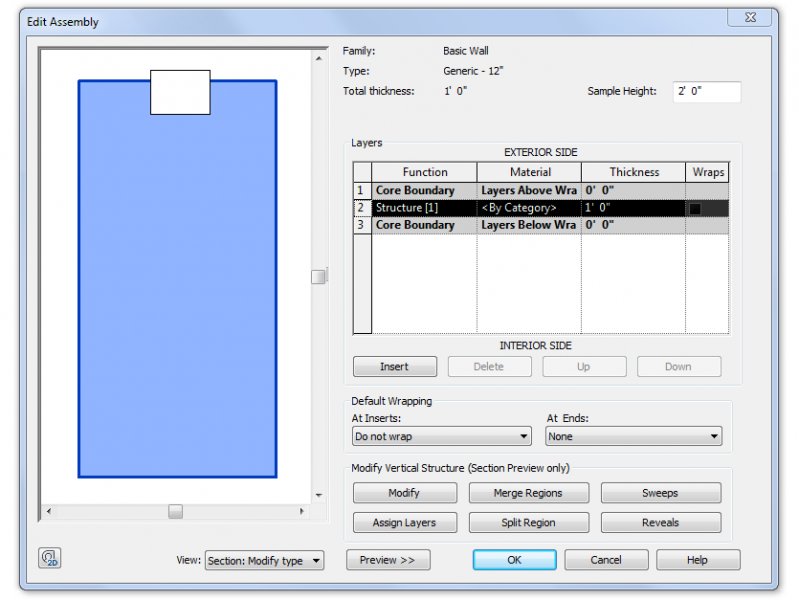
Task: Select row 3 Core Boundary function cell
Action: pos(424,225)
